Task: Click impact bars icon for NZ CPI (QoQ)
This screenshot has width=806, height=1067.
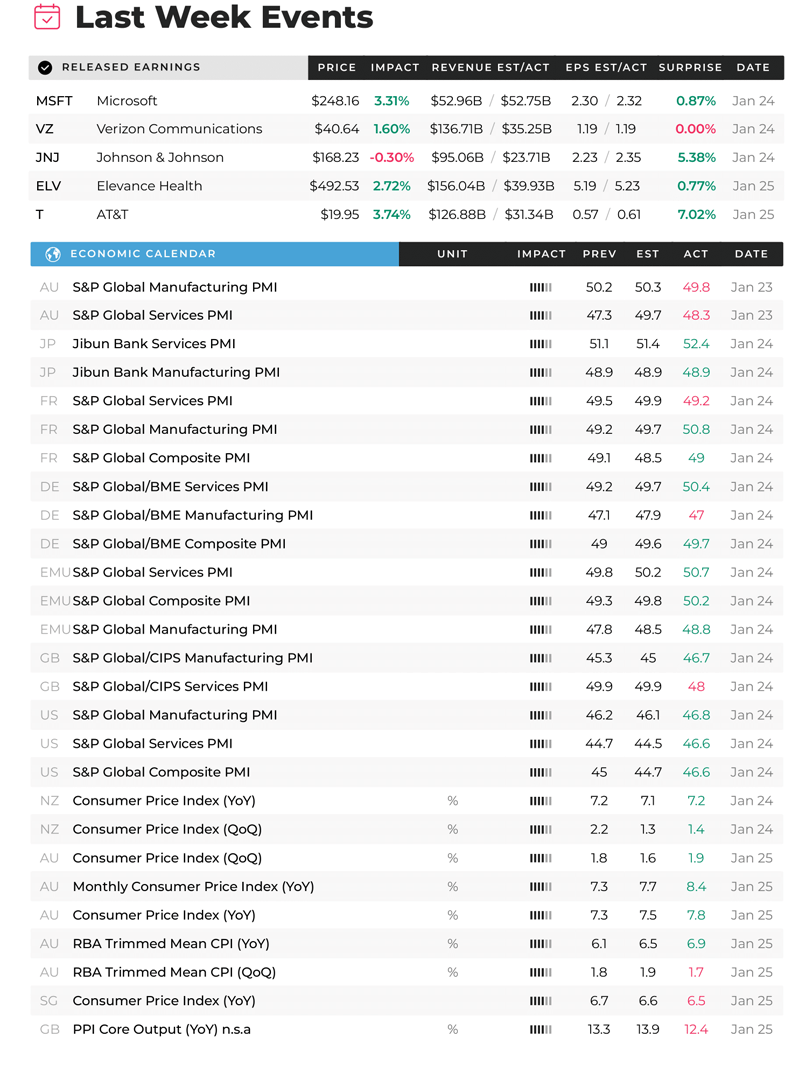Action: point(541,829)
